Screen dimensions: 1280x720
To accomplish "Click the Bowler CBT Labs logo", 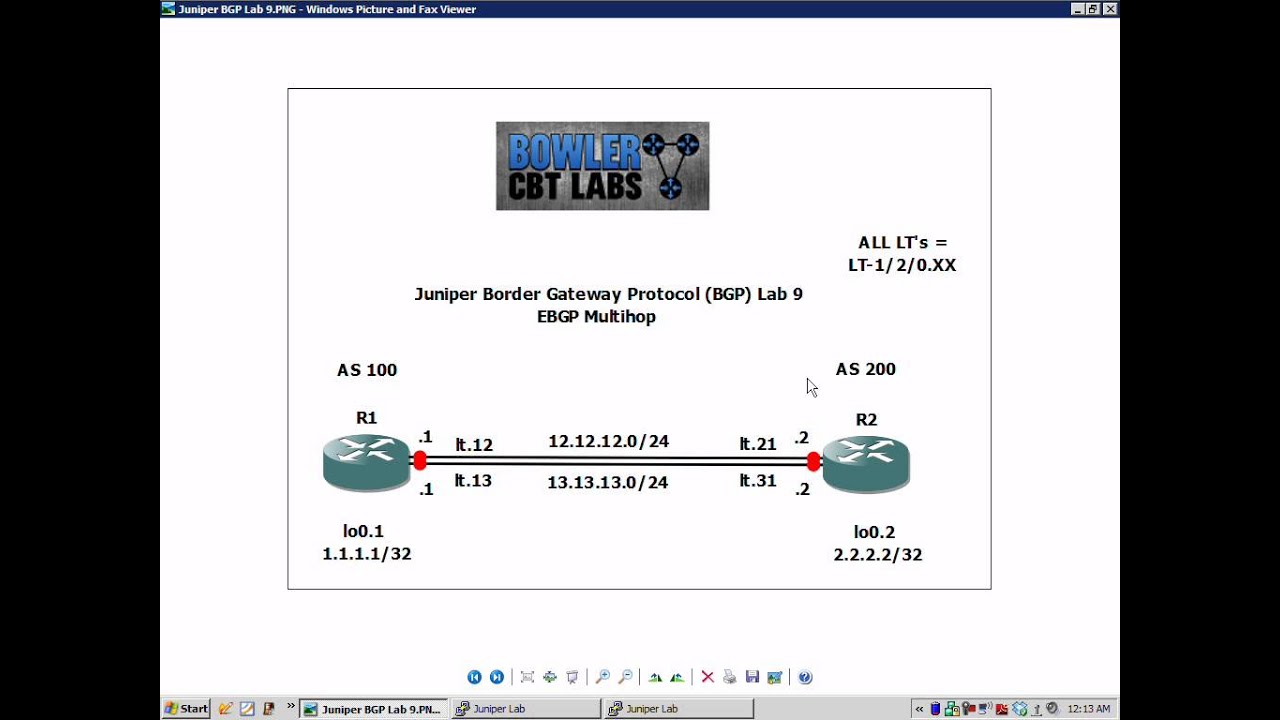I will pos(602,166).
